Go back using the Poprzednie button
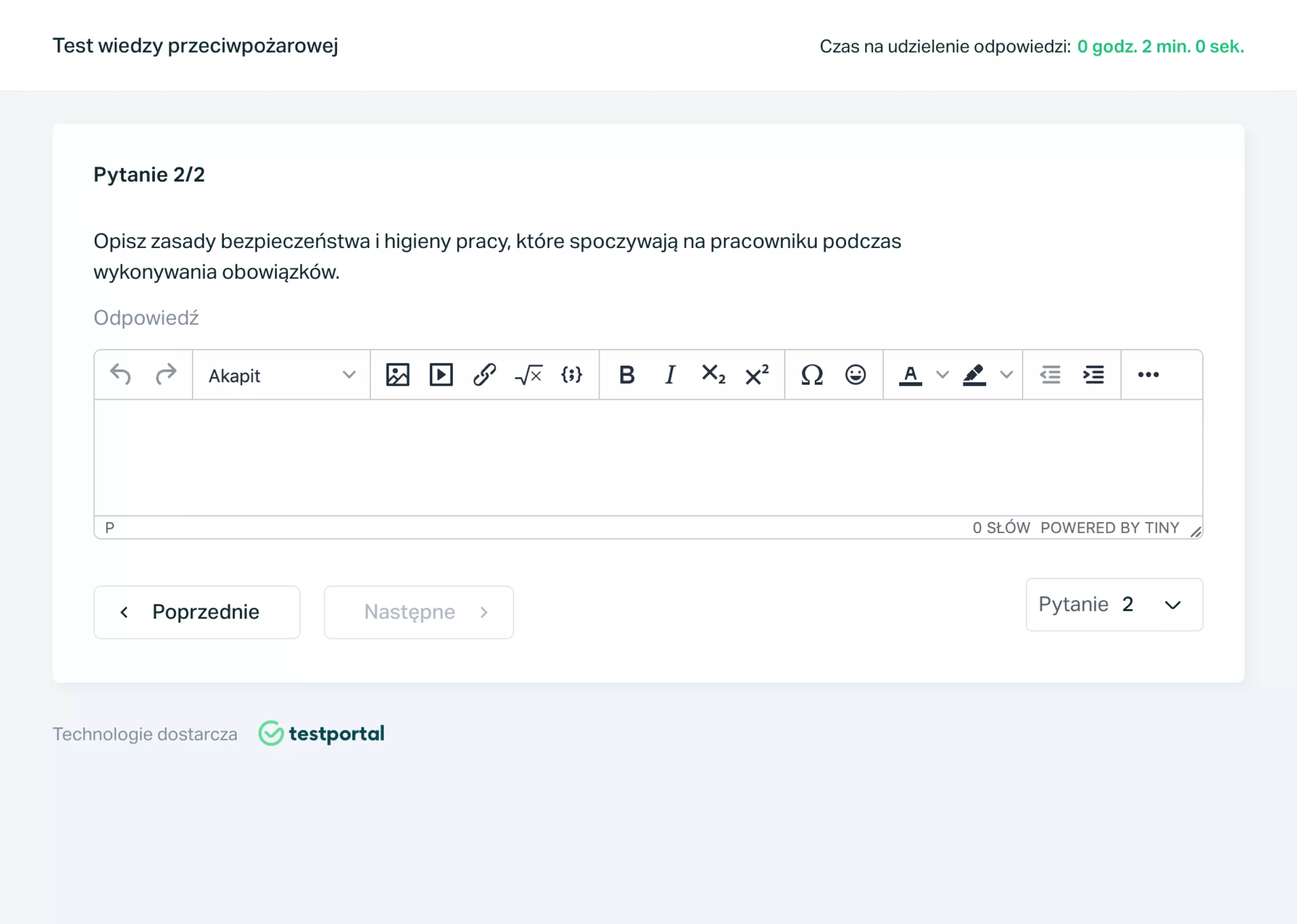 197,612
